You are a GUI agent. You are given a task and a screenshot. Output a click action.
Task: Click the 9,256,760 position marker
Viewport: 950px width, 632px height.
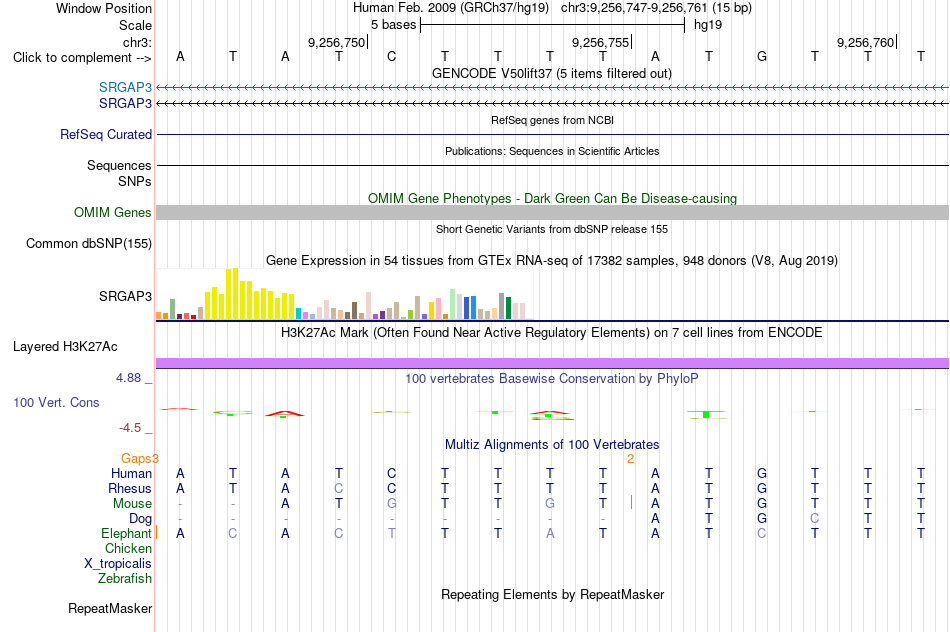865,42
